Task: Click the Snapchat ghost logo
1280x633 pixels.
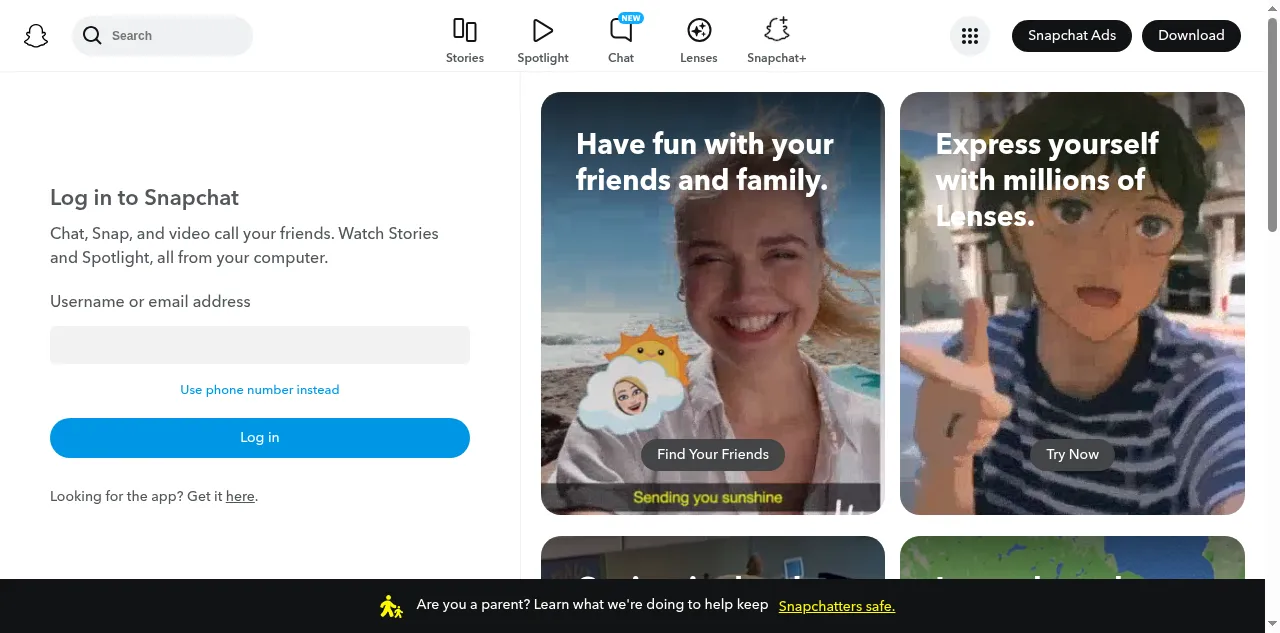Action: (36, 36)
